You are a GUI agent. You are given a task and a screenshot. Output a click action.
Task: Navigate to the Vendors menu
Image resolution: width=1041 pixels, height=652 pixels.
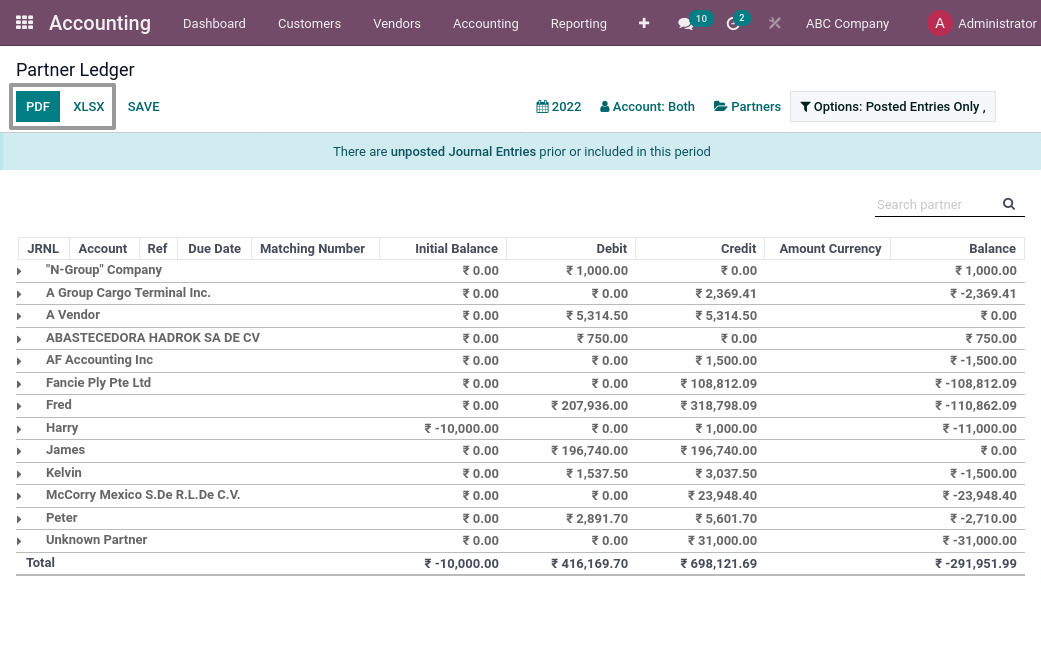click(x=396, y=23)
